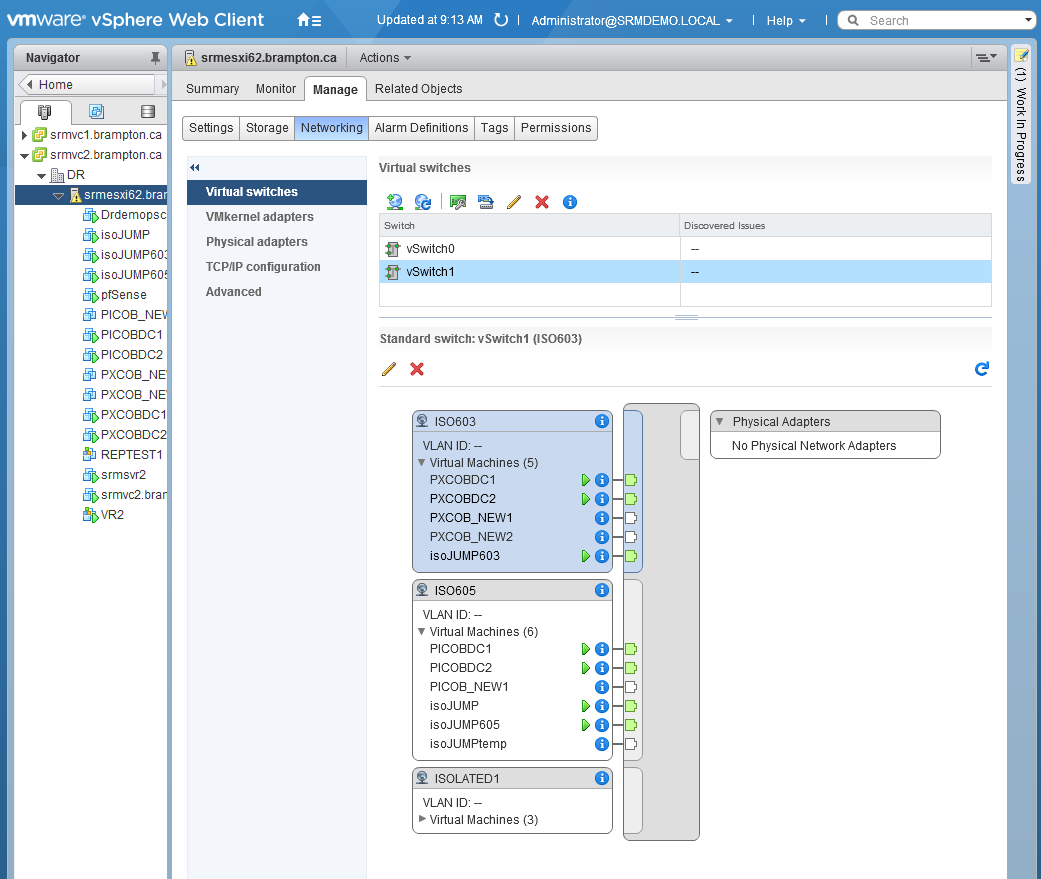Image resolution: width=1041 pixels, height=879 pixels.
Task: Open the panel options menu icon
Action: [986, 58]
